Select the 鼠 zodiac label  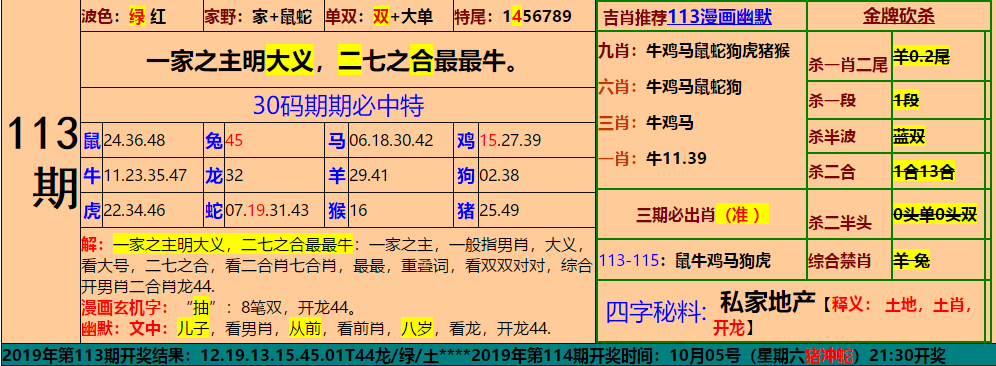pos(92,140)
